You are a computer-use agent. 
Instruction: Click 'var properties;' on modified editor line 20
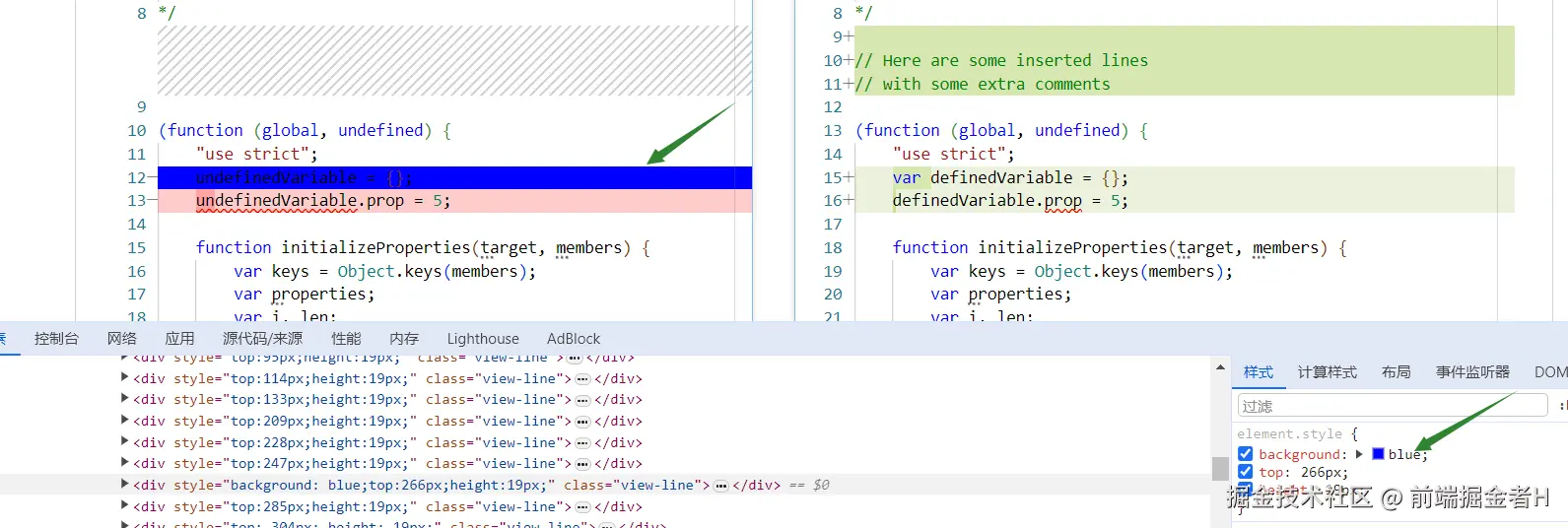pos(1000,294)
